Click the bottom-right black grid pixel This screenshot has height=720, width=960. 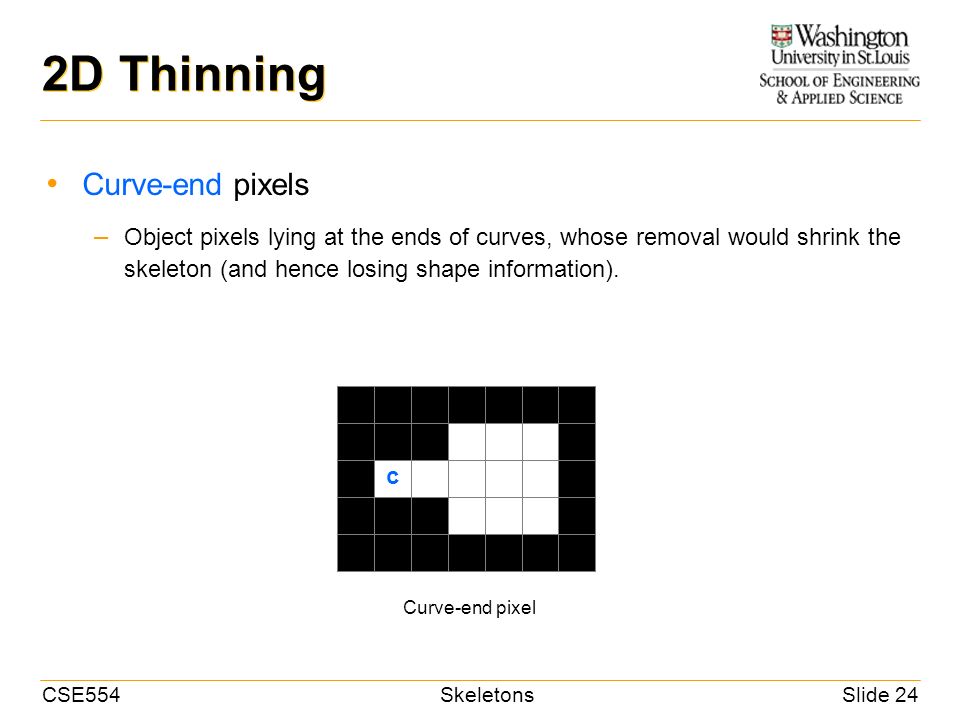[x=577, y=553]
